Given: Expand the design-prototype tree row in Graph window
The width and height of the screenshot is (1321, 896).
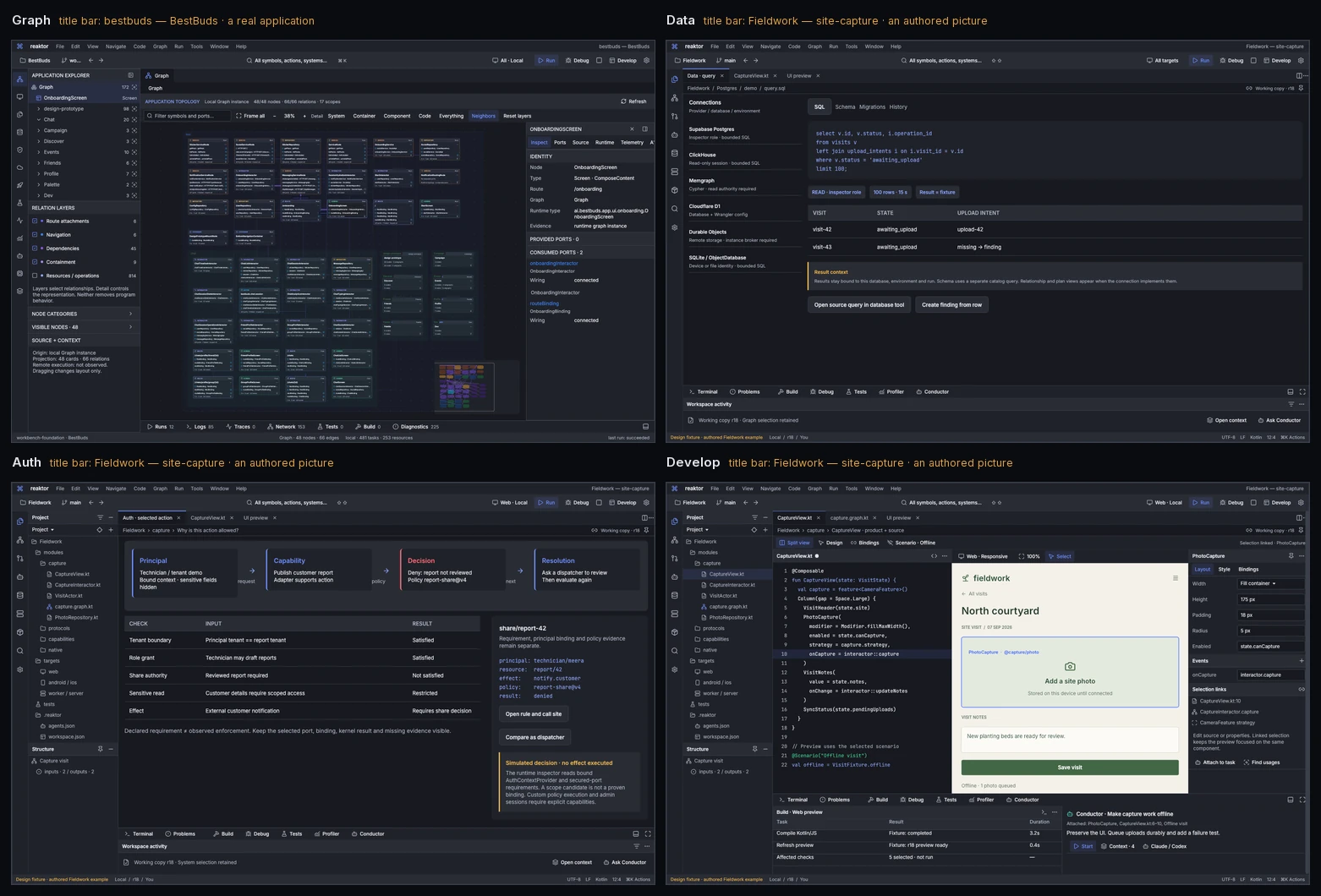Looking at the screenshot, I should [39, 109].
